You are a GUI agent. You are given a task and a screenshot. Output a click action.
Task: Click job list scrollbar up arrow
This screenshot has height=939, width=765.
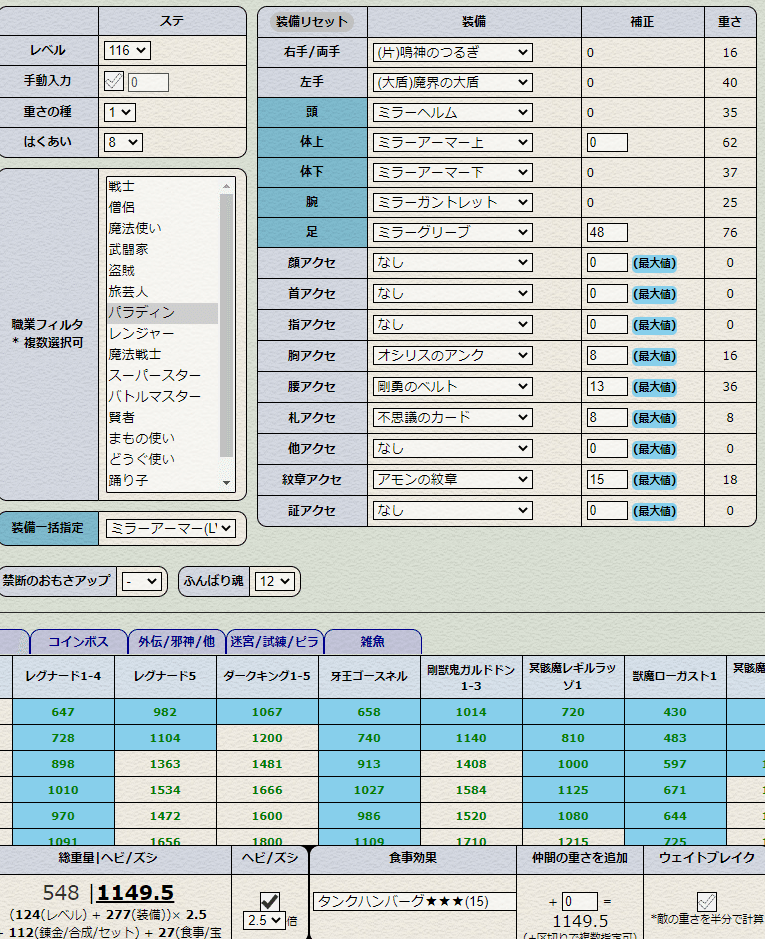pyautogui.click(x=226, y=186)
